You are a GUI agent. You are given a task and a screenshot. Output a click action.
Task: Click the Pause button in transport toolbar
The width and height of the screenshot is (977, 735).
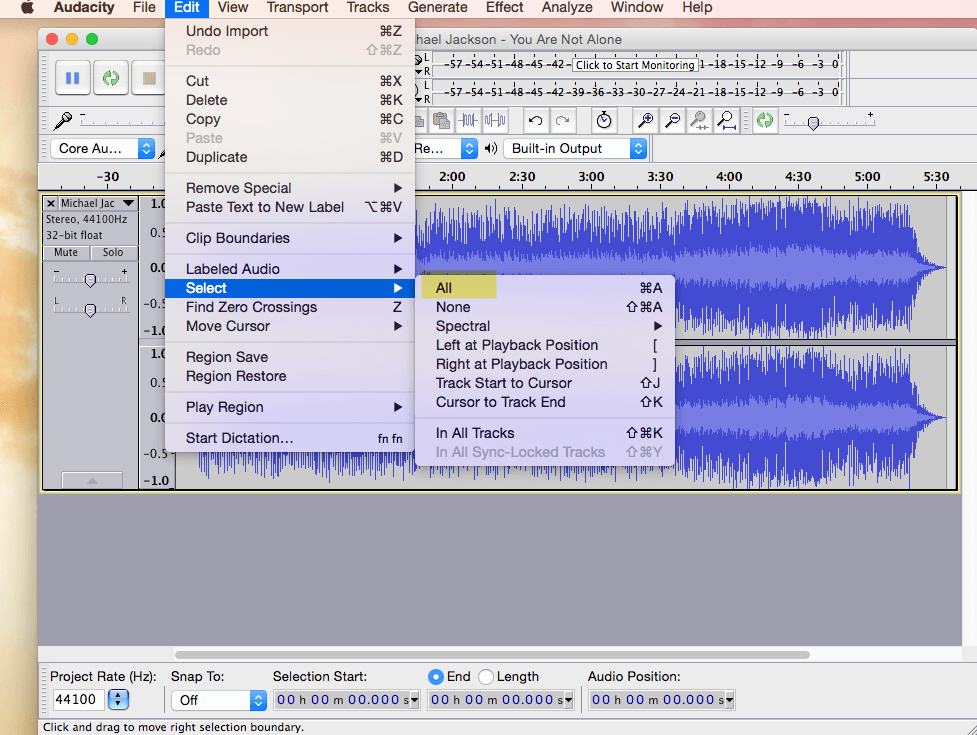click(x=72, y=77)
